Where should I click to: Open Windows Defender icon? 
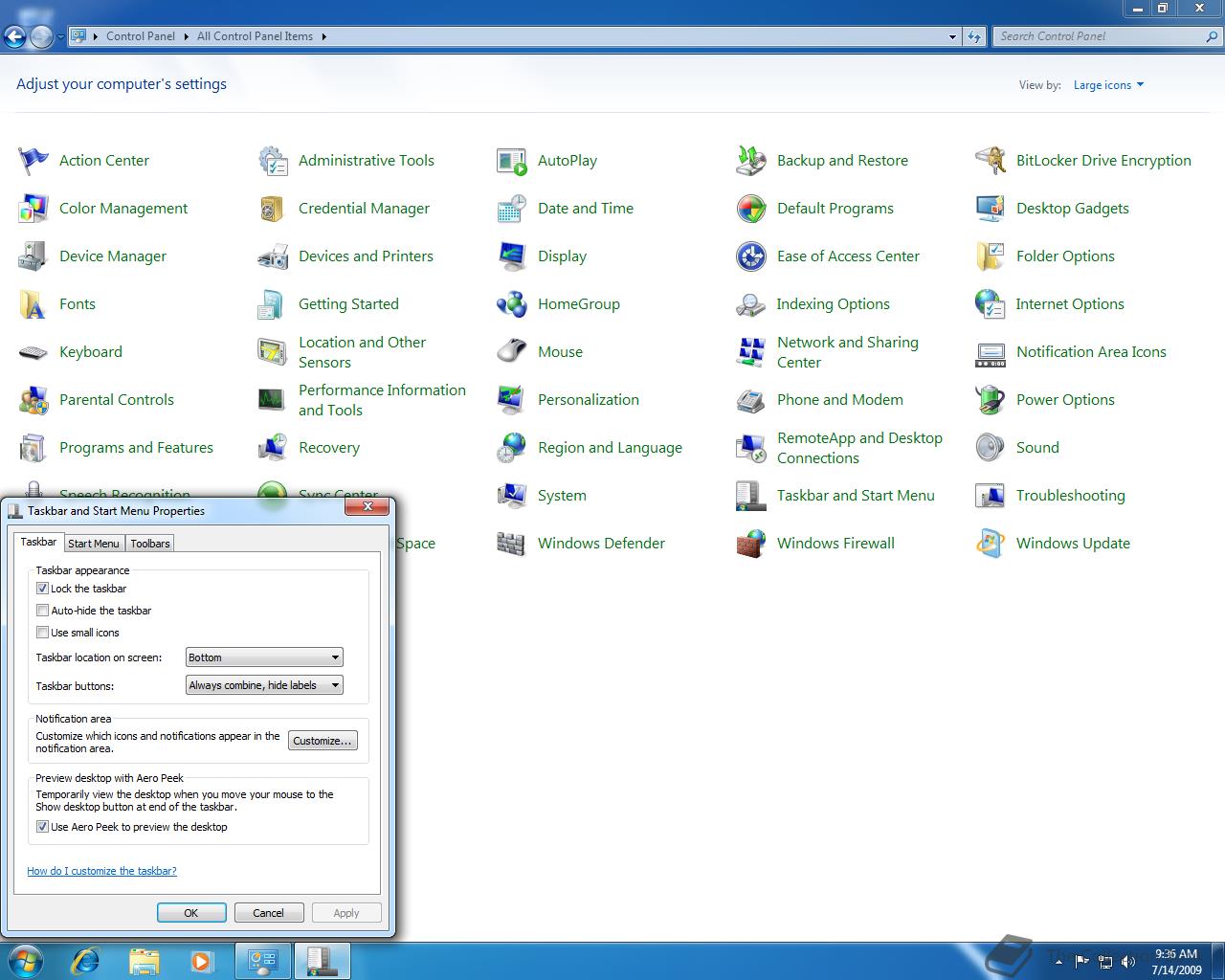click(512, 544)
